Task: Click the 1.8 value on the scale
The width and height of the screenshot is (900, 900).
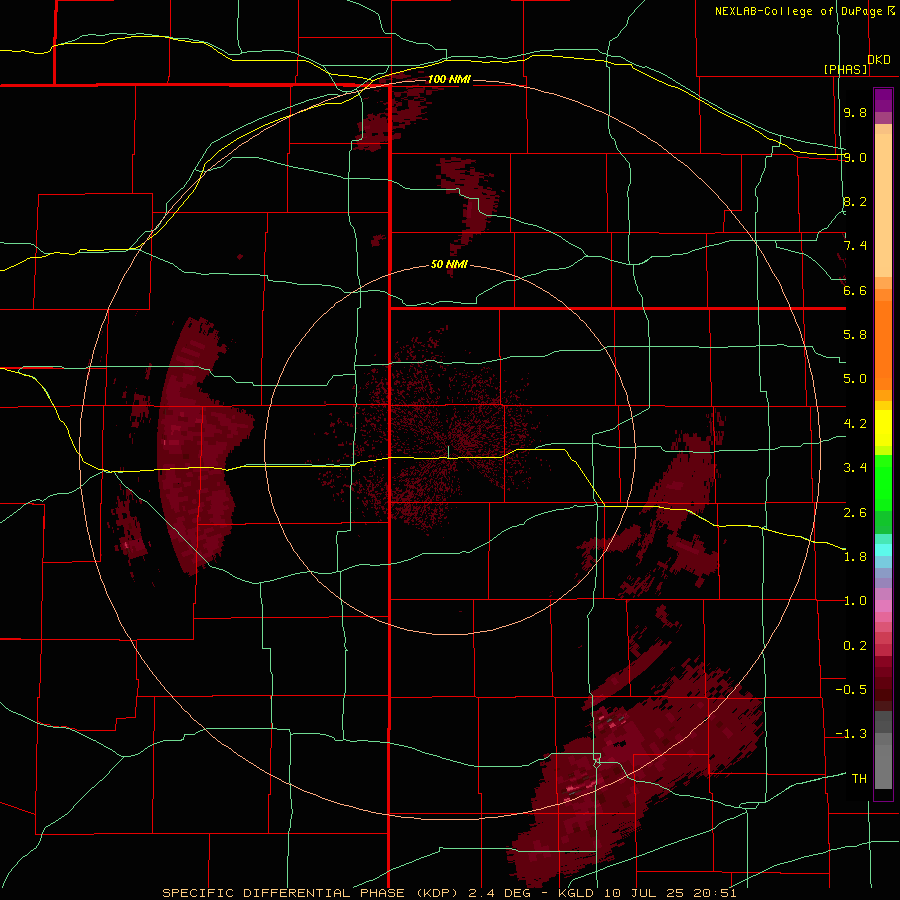Action: click(x=855, y=557)
